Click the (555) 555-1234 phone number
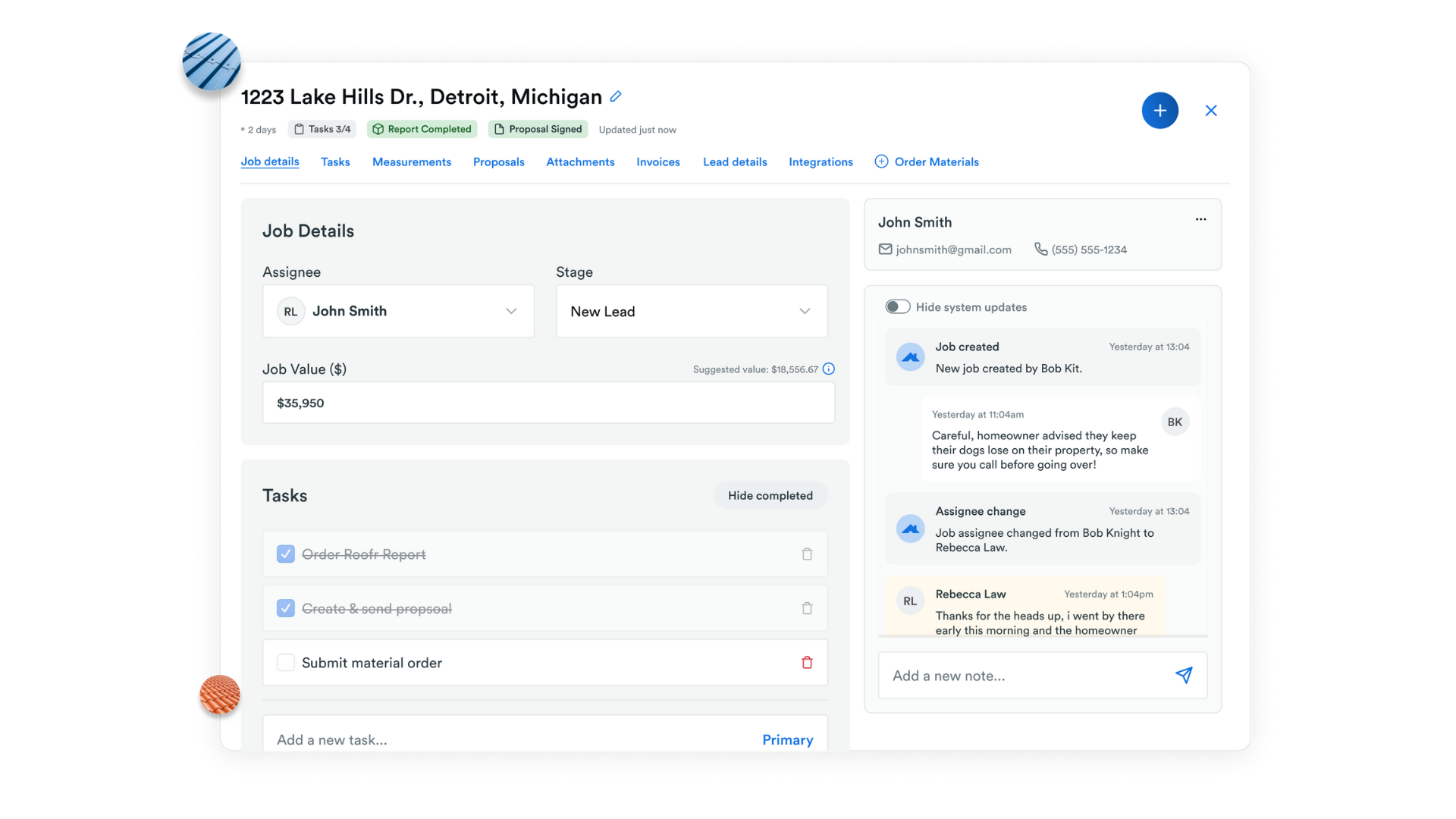The image size is (1456, 819). (x=1089, y=249)
